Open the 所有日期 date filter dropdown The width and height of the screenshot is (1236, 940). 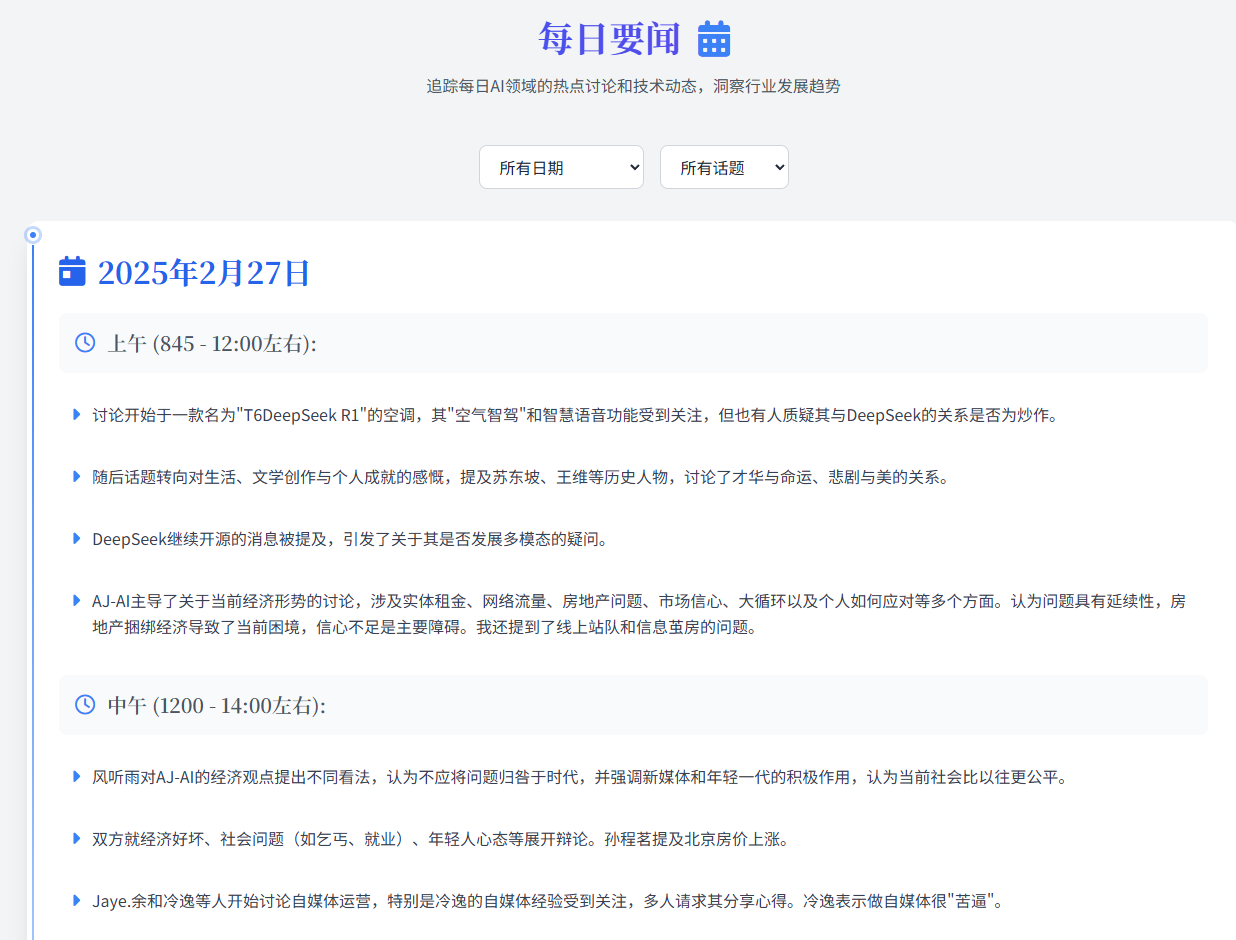point(561,167)
